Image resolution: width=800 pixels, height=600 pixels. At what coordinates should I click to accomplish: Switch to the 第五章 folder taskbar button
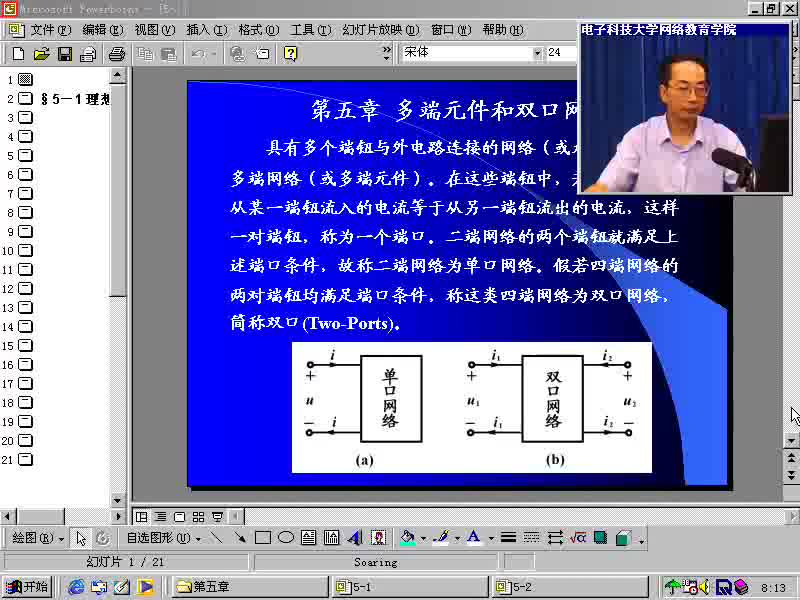click(249, 587)
